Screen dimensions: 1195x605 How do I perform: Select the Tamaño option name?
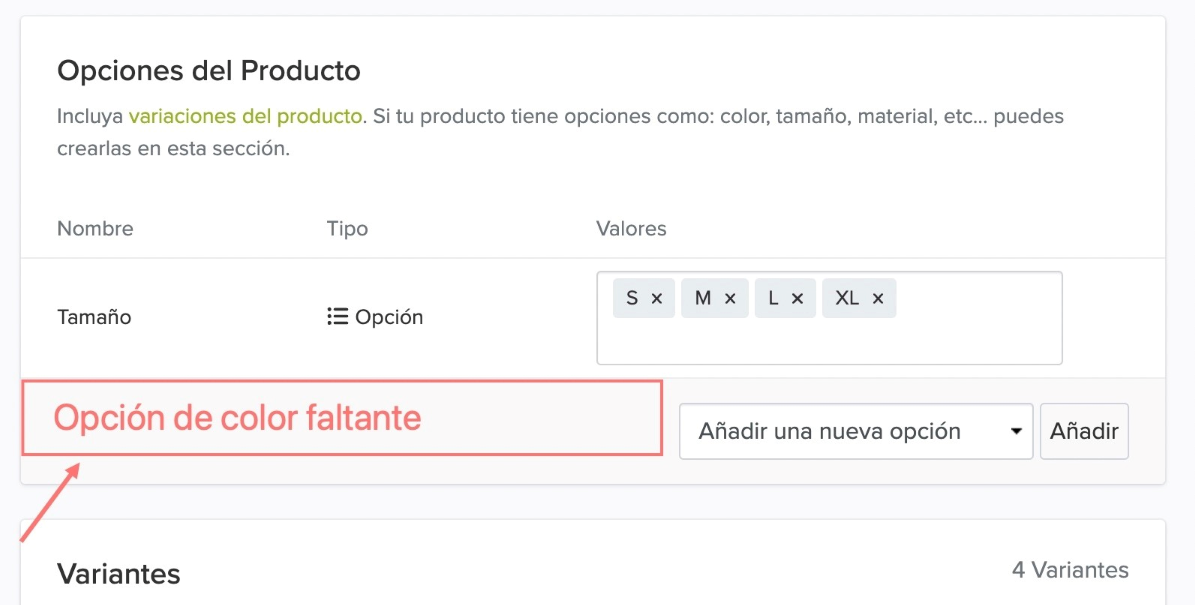pos(94,317)
